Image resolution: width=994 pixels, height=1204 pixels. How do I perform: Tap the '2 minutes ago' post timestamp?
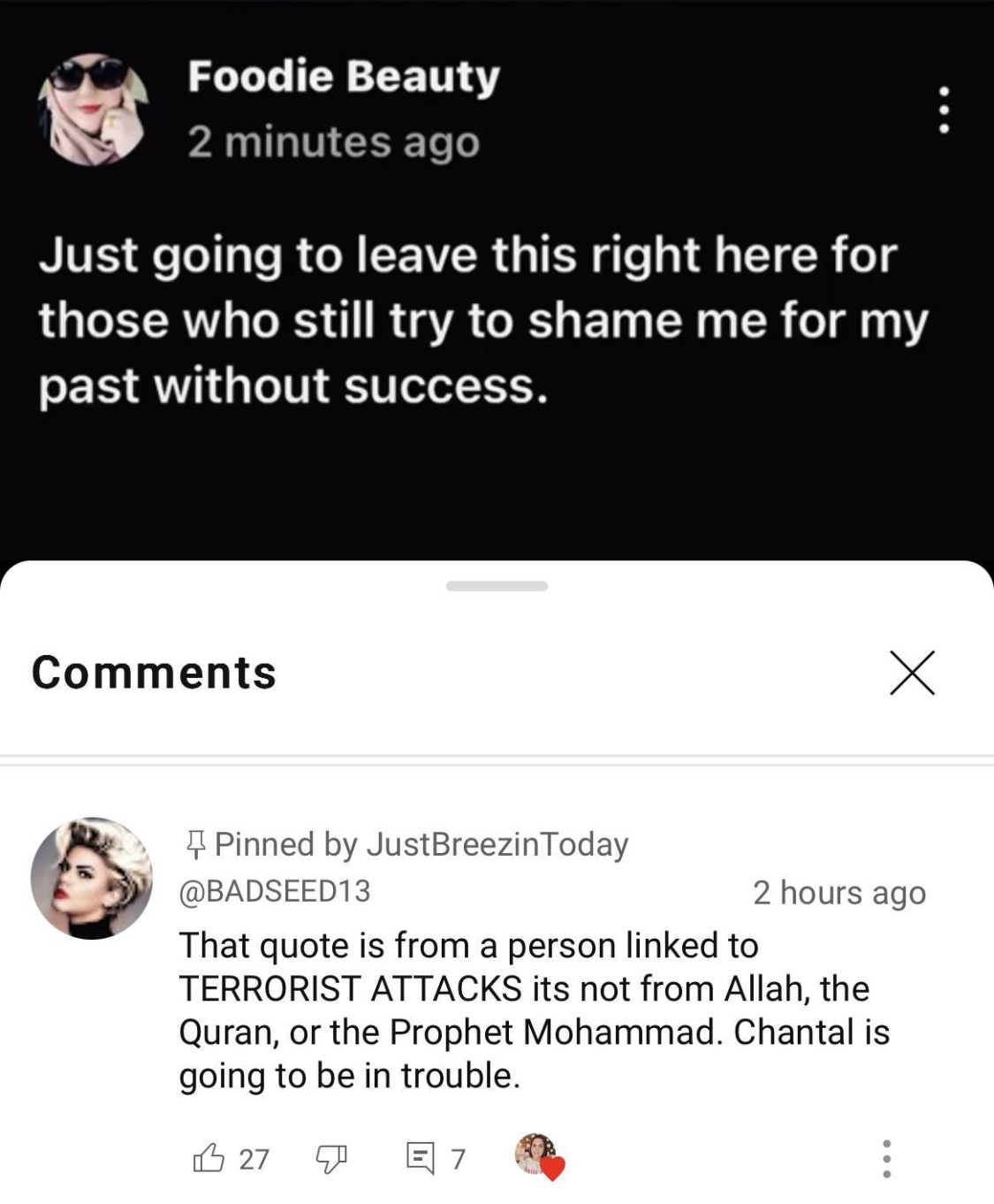[334, 142]
